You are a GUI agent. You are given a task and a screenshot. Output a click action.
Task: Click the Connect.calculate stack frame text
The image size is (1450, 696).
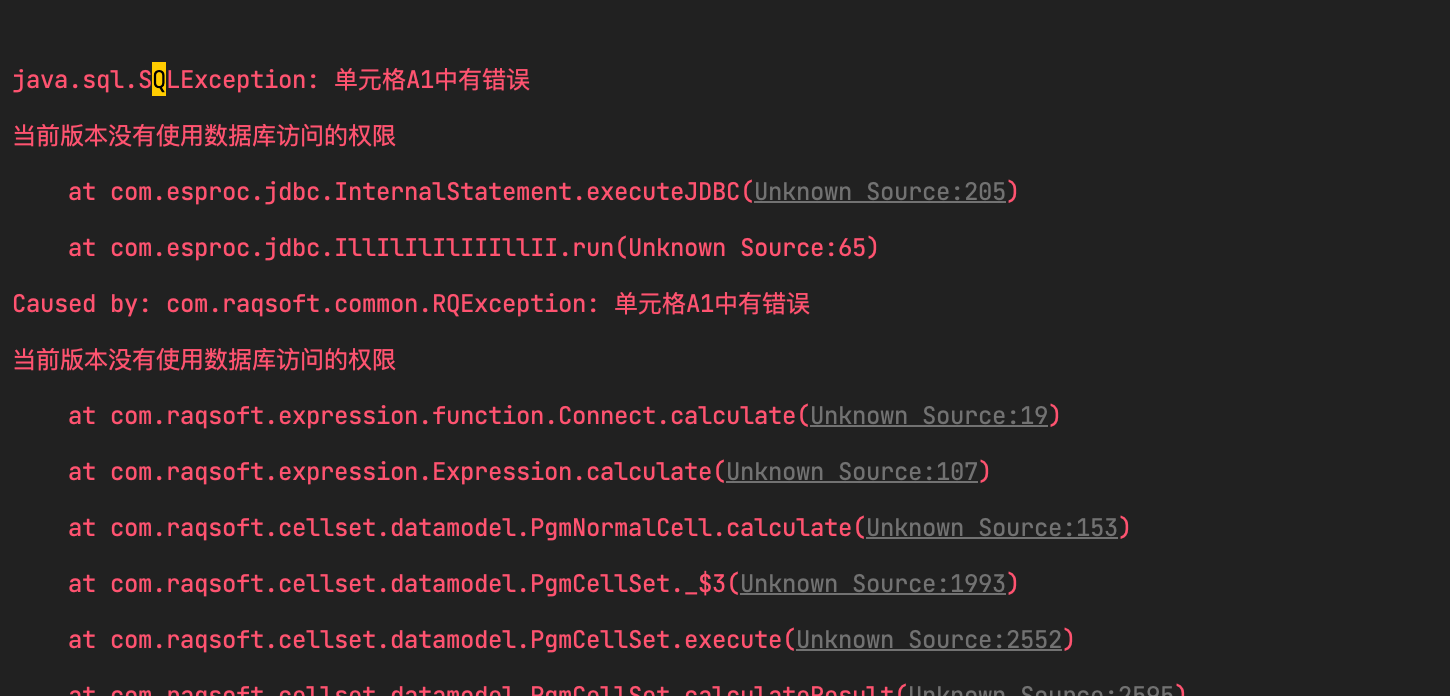pyautogui.click(x=676, y=416)
